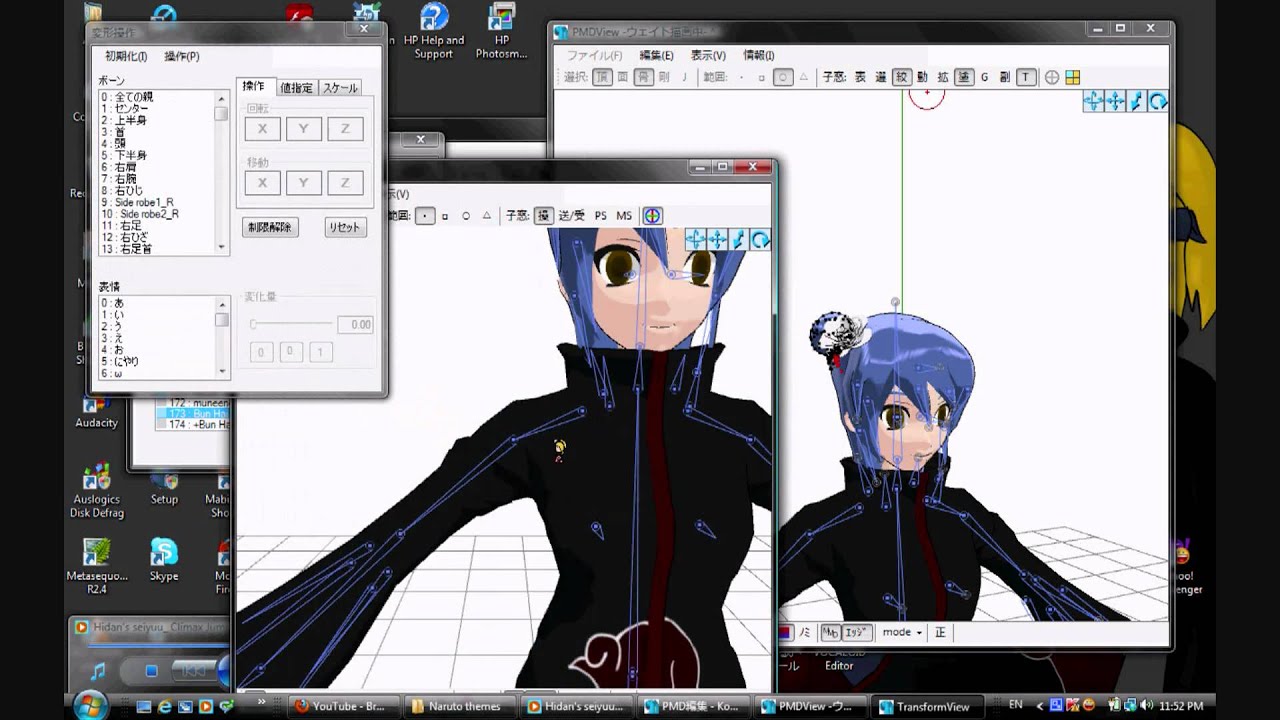The height and width of the screenshot is (720, 1280).
Task: Open the HP Help and Support desktop icon
Action: click(435, 30)
